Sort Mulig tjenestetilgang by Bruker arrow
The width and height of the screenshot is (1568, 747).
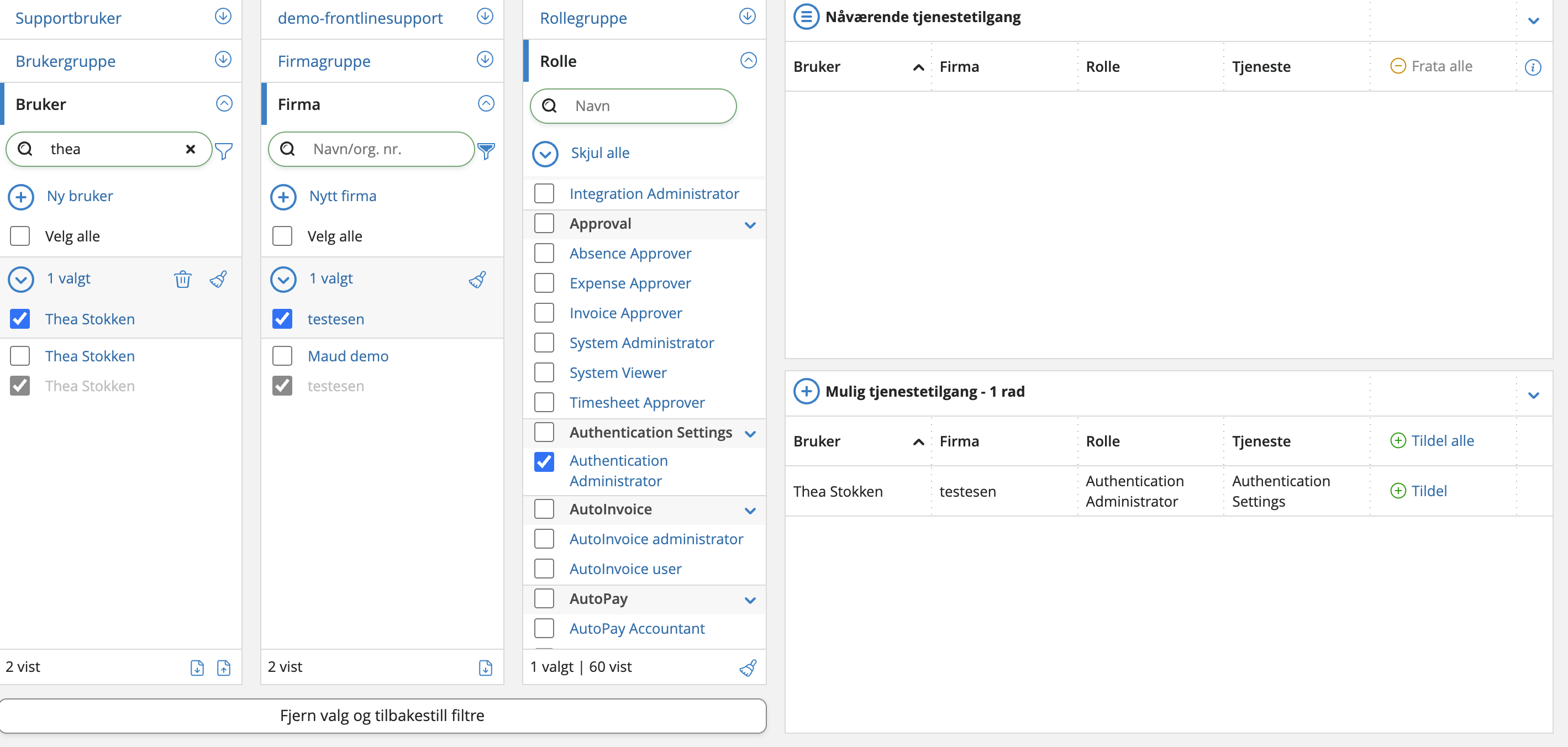point(918,442)
